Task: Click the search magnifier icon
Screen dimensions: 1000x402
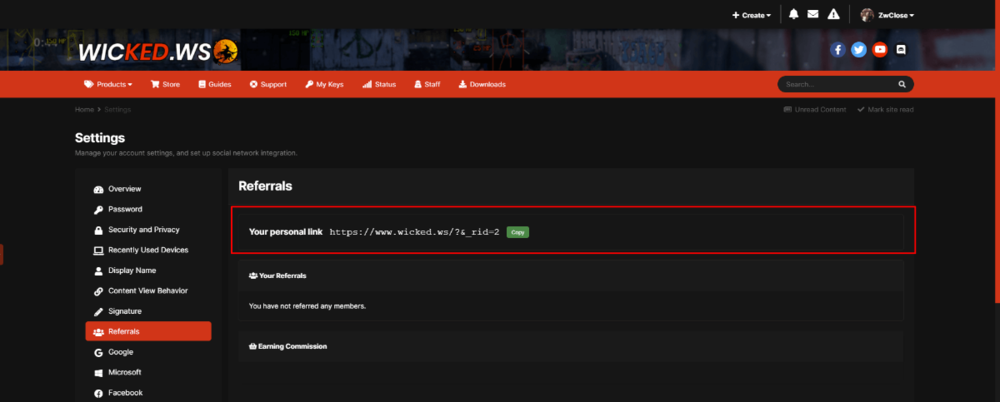Action: (x=902, y=85)
